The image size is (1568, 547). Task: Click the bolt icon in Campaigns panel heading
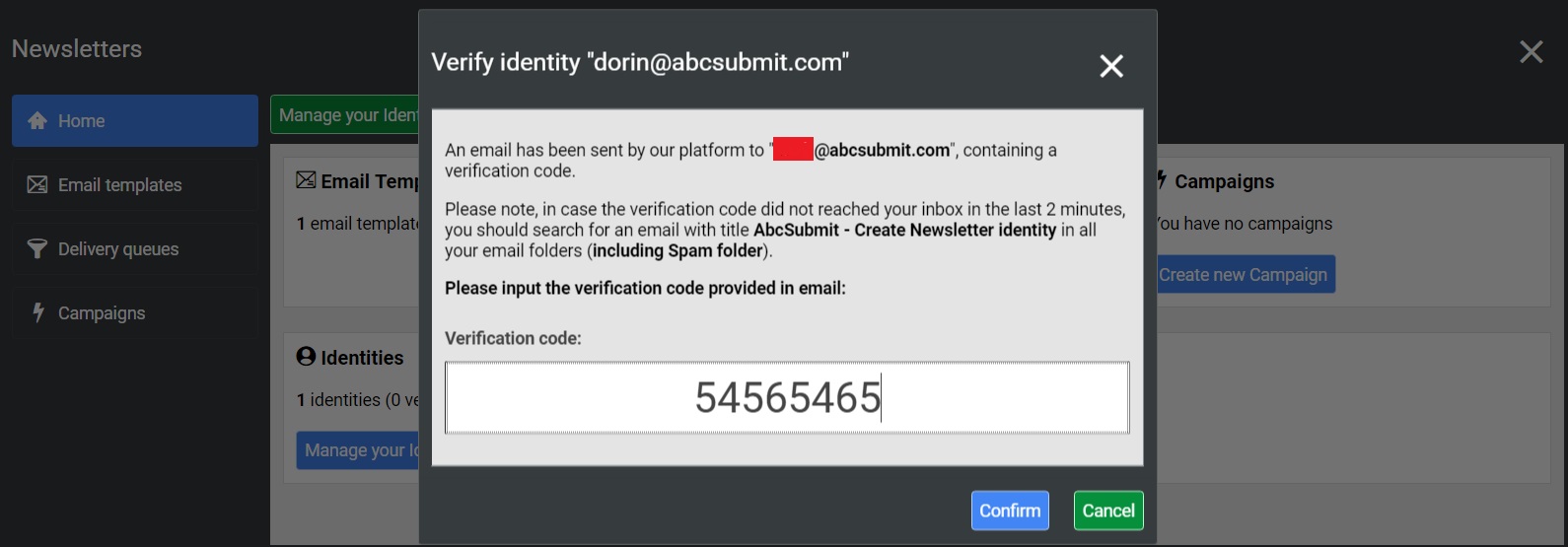click(x=1163, y=180)
